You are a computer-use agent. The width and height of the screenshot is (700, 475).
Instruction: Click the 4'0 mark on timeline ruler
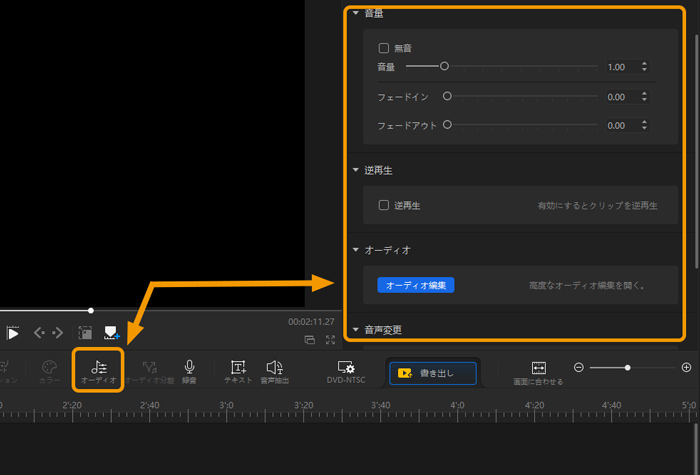[458, 405]
